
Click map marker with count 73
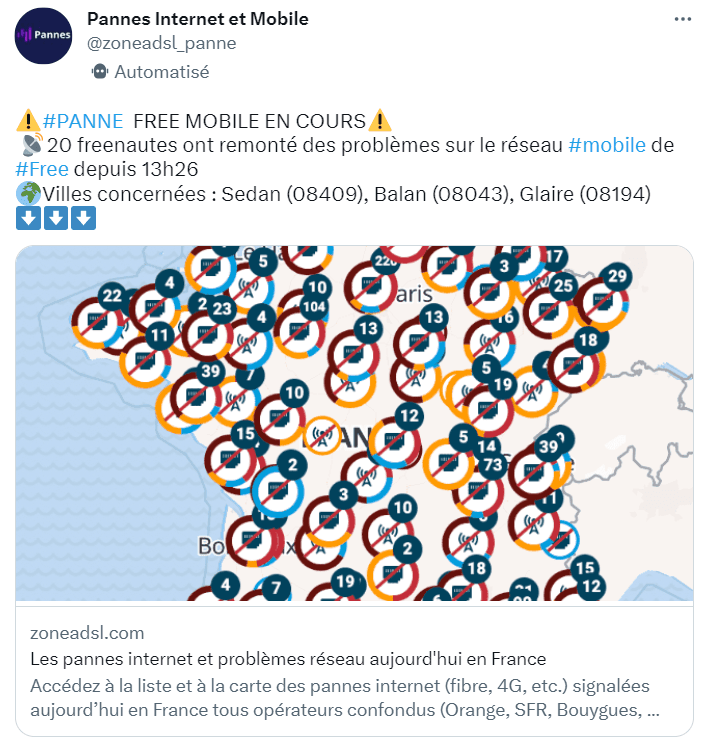click(x=491, y=464)
